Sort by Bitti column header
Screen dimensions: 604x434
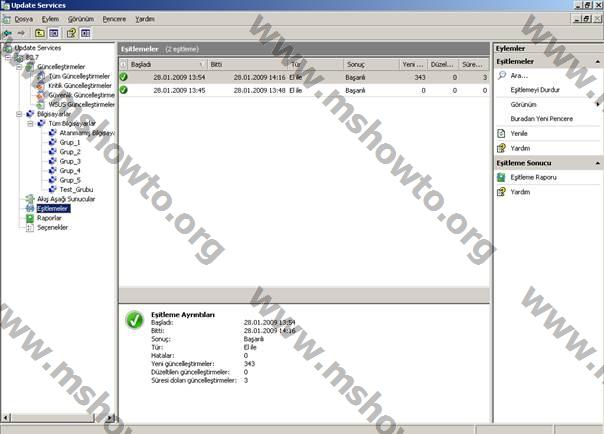click(x=248, y=64)
